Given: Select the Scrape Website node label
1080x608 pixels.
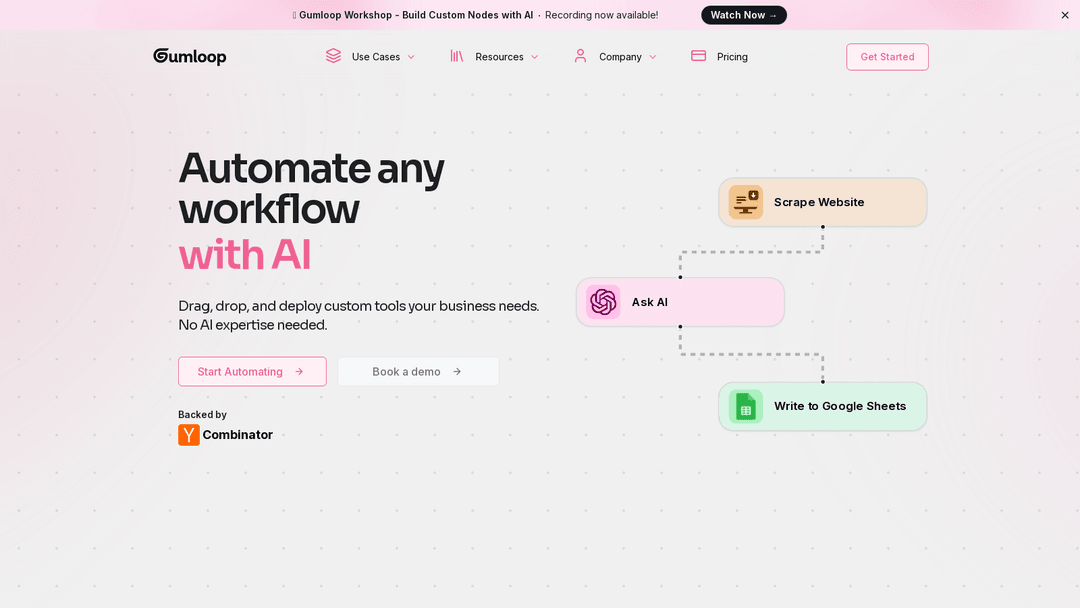Looking at the screenshot, I should (x=819, y=202).
